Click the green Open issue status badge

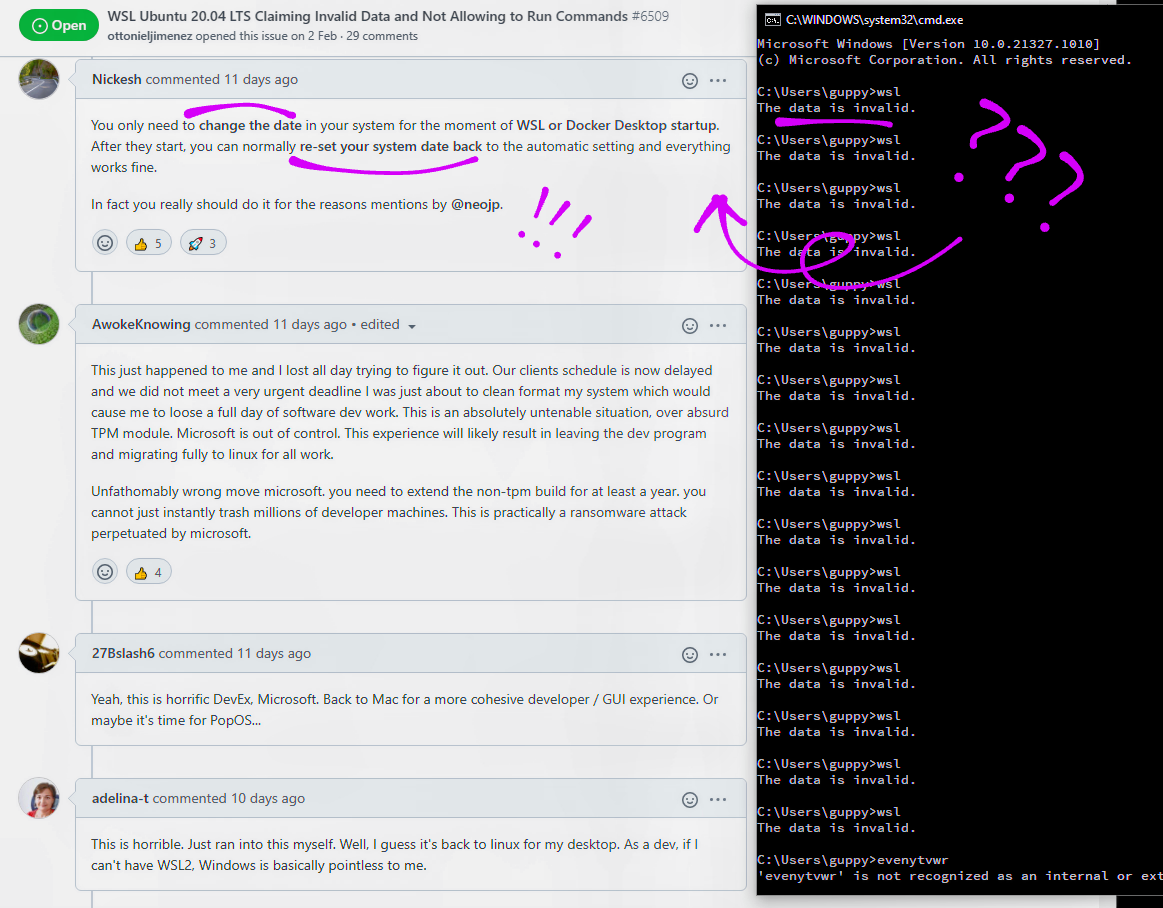point(59,25)
